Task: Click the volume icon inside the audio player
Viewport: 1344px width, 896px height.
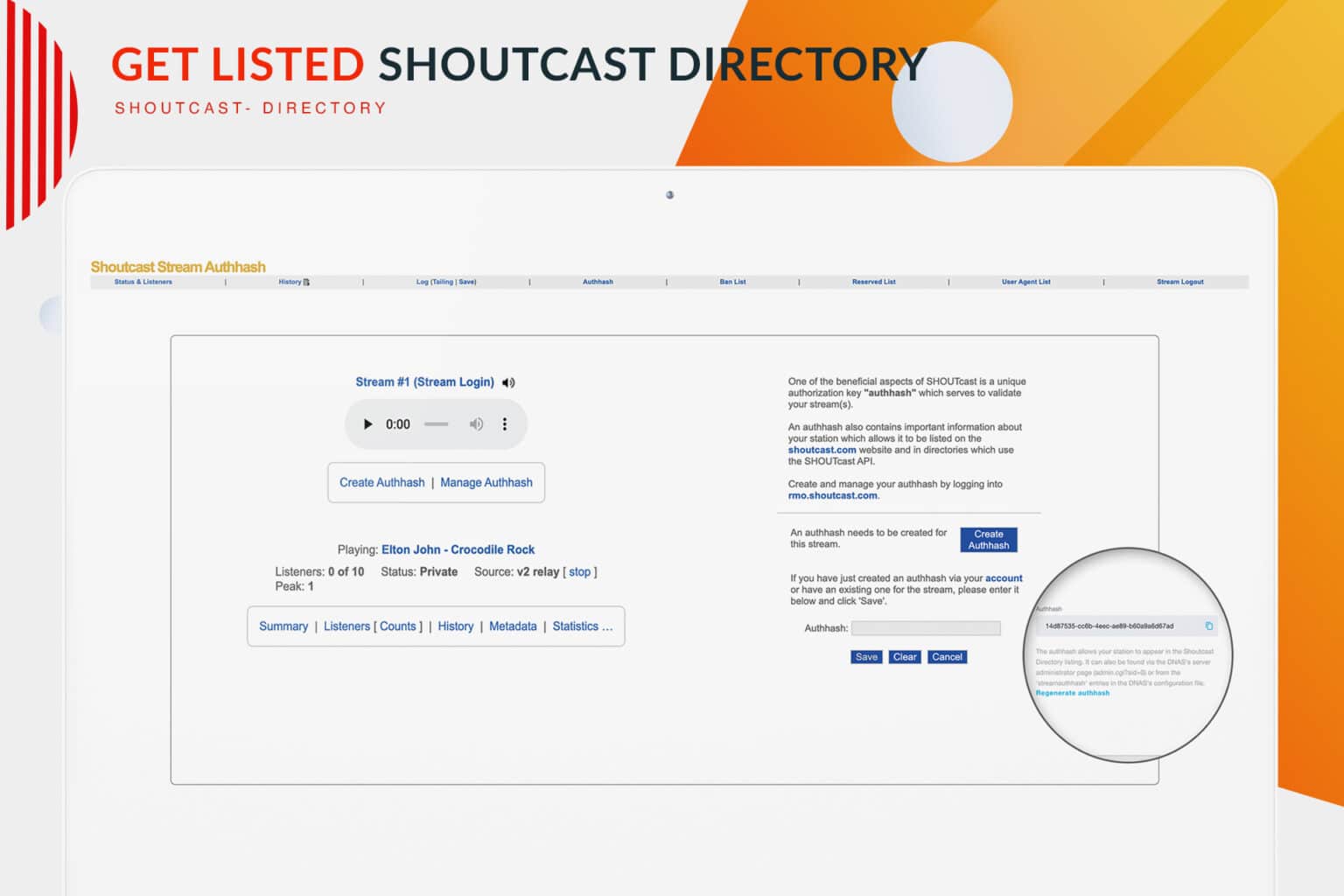Action: (x=476, y=423)
